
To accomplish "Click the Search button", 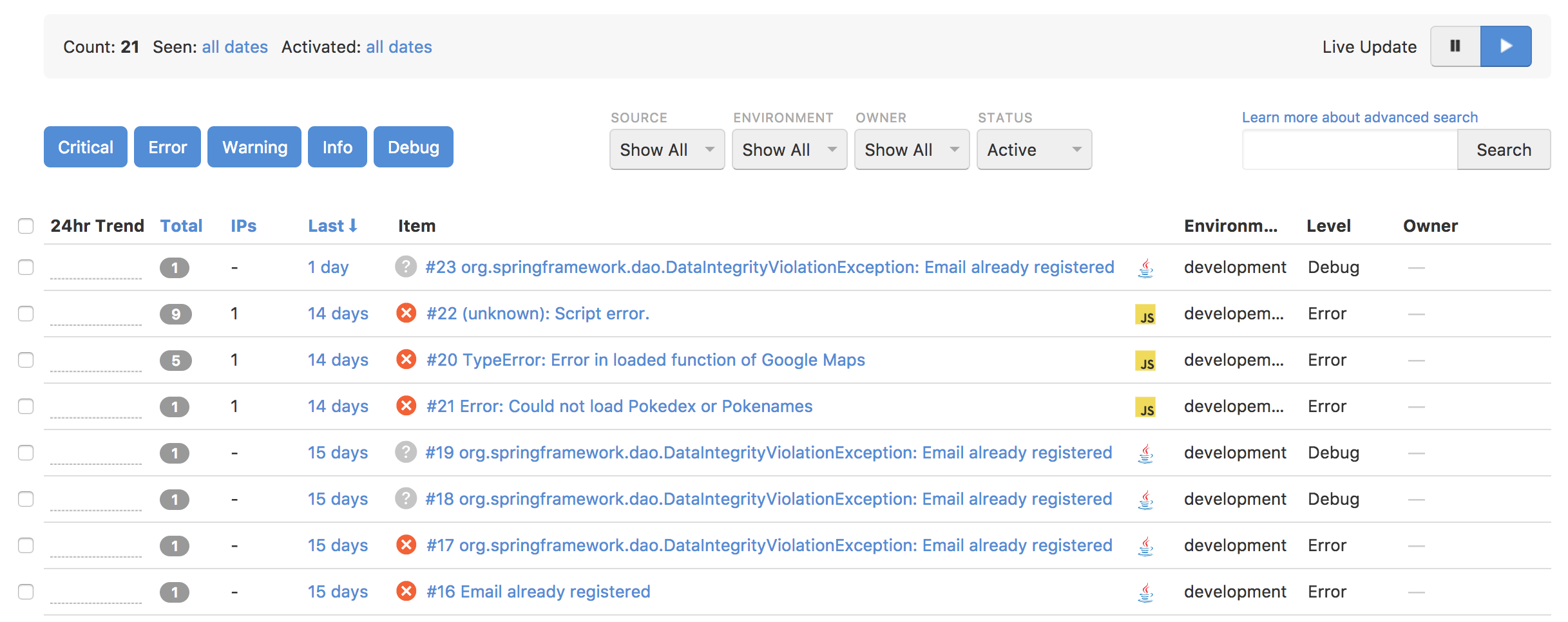I will tap(1504, 149).
